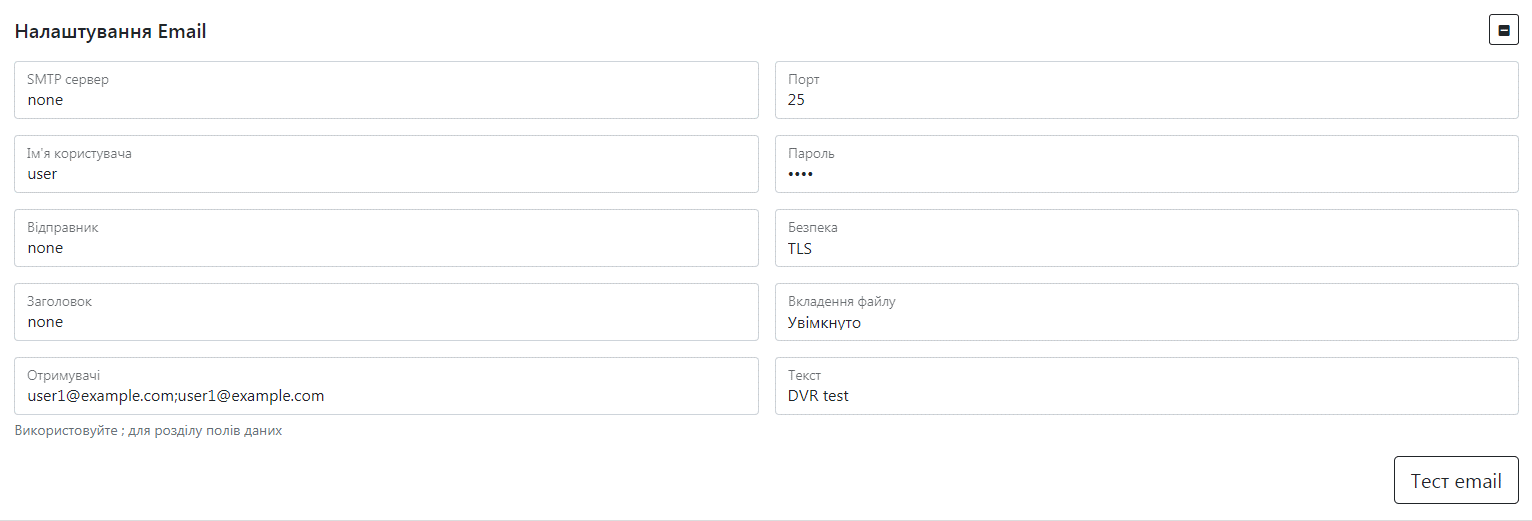The width and height of the screenshot is (1532, 521).
Task: Focus the Заголовок subject field
Action: (x=386, y=322)
